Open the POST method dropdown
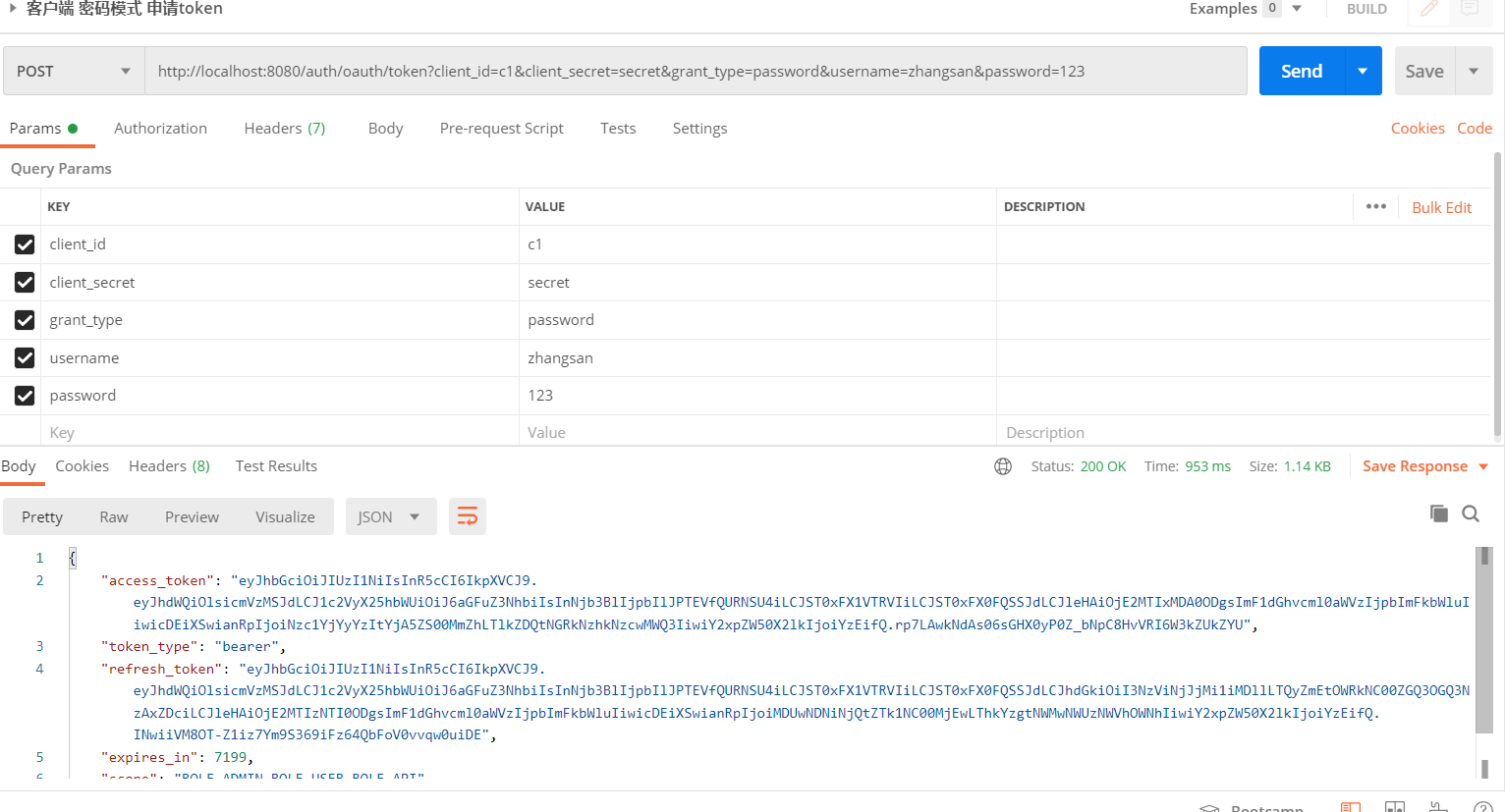The height and width of the screenshot is (812, 1505). [74, 71]
